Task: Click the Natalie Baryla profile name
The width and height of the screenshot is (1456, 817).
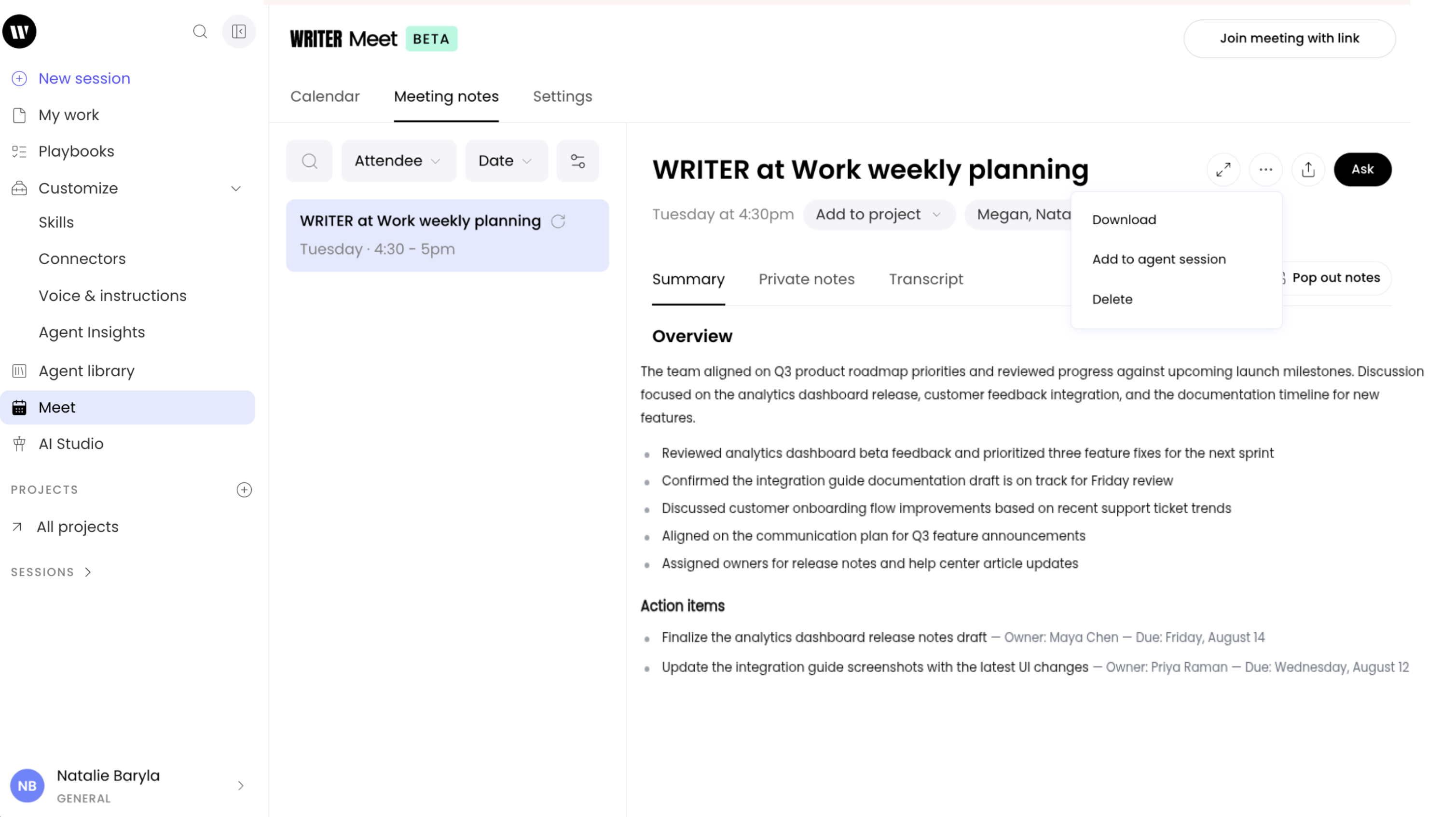Action: pyautogui.click(x=108, y=776)
